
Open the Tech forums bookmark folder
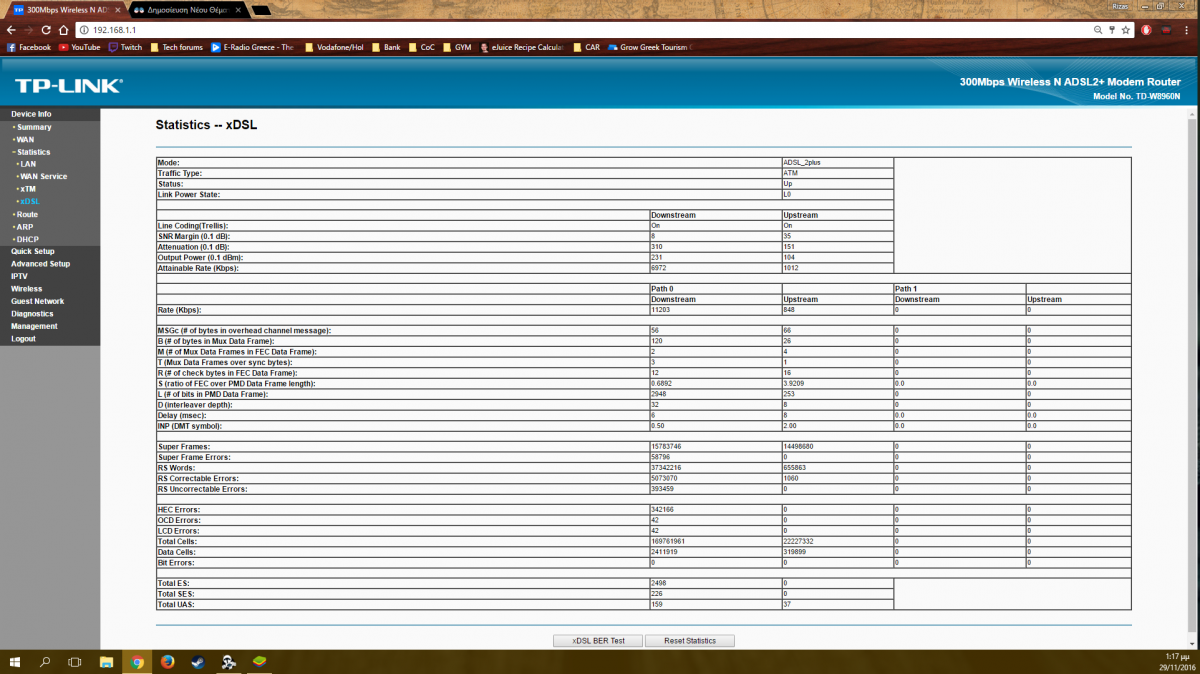pos(176,47)
